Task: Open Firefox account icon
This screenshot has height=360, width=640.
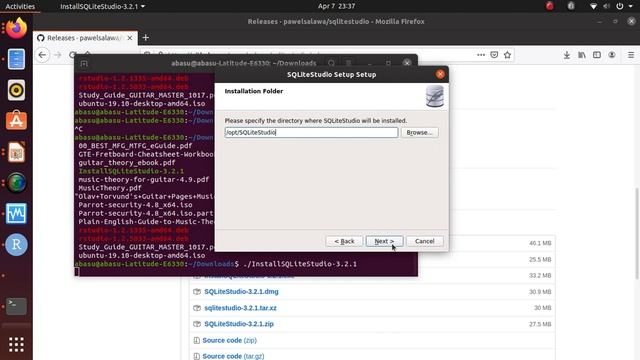Action: pos(612,55)
